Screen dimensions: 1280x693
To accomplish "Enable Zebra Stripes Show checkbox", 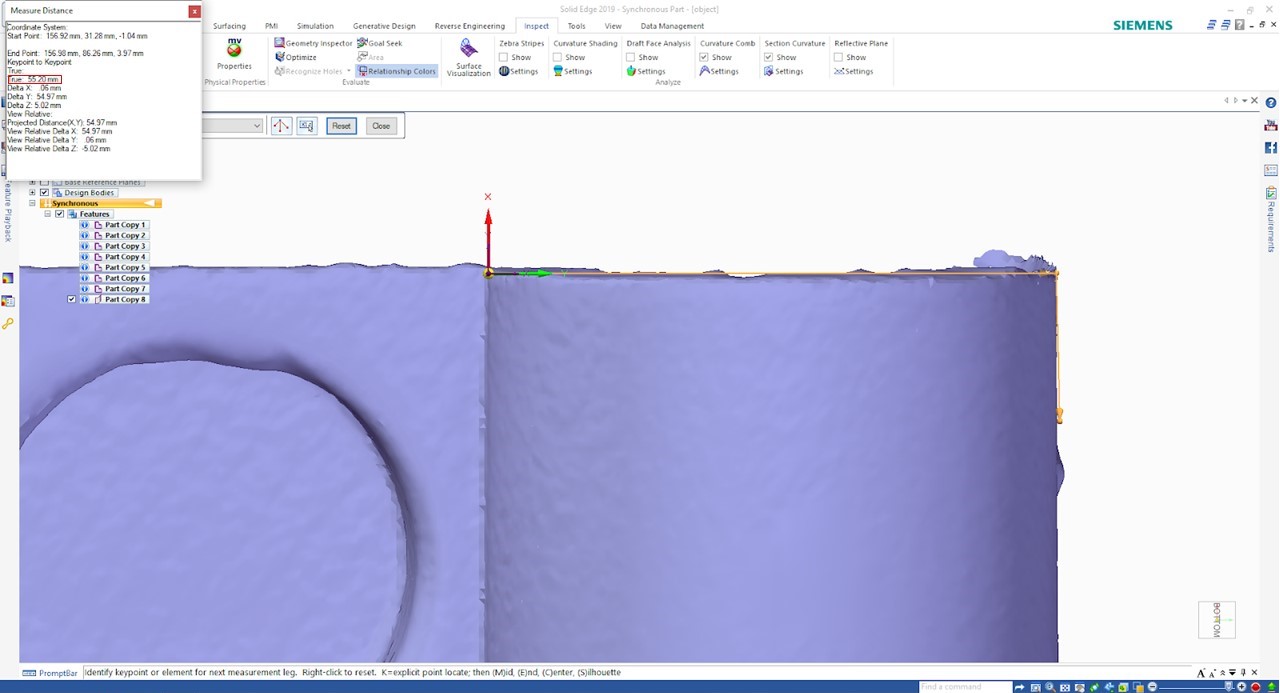I will coord(503,57).
